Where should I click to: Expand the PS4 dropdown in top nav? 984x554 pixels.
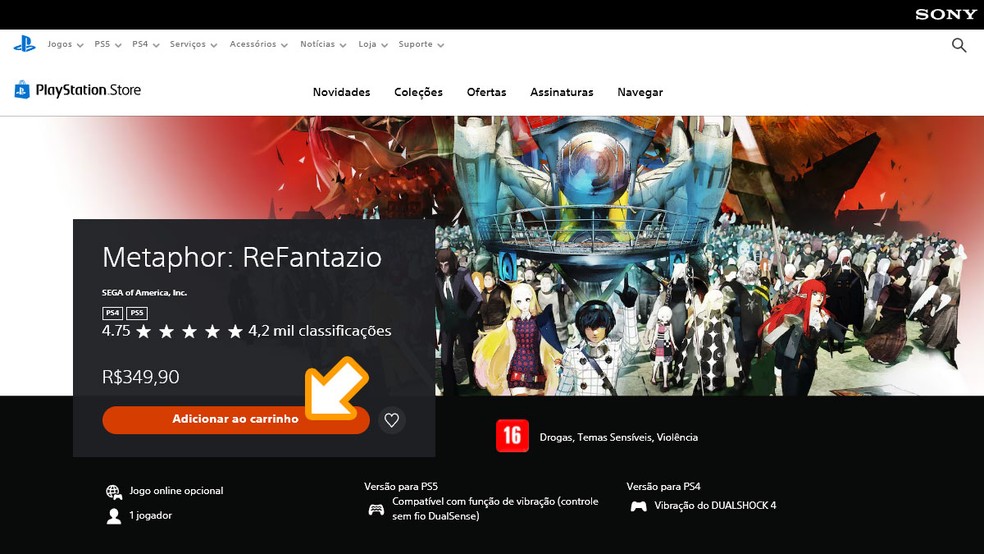[146, 45]
